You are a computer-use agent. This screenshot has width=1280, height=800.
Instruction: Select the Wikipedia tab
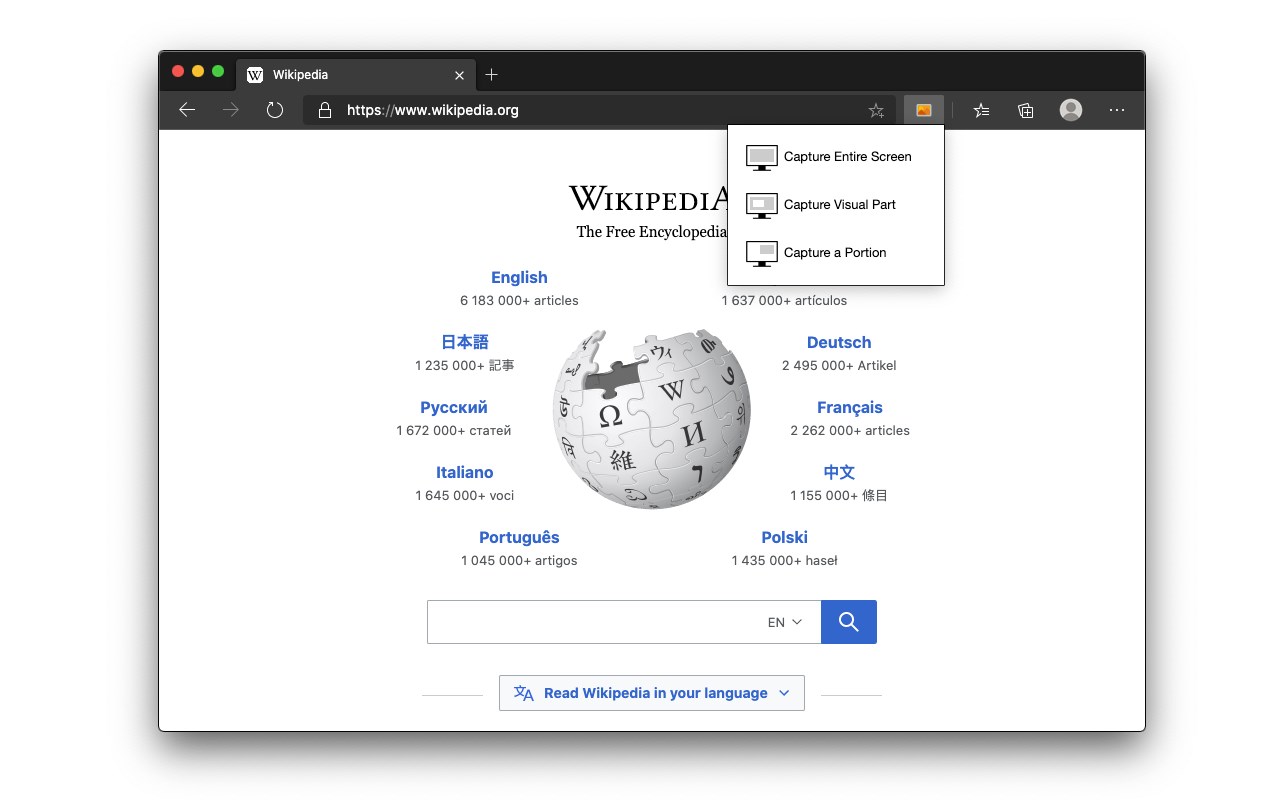coord(356,75)
